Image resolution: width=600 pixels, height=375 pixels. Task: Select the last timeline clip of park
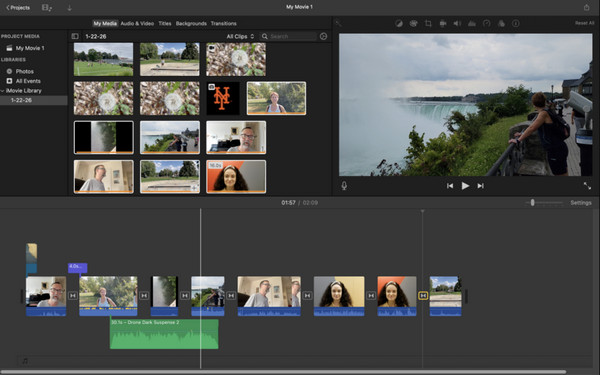[445, 296]
